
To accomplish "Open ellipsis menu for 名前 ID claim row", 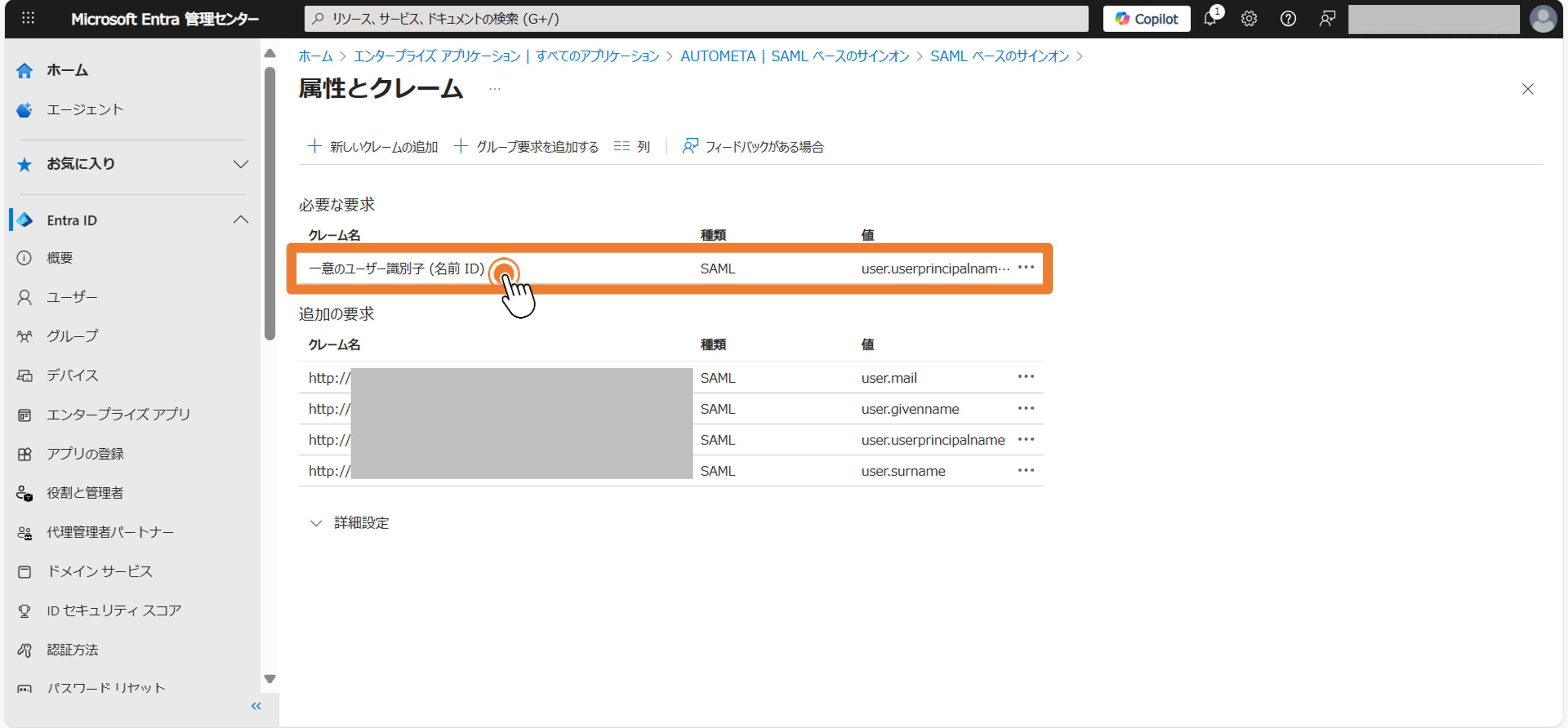I will pos(1026,268).
